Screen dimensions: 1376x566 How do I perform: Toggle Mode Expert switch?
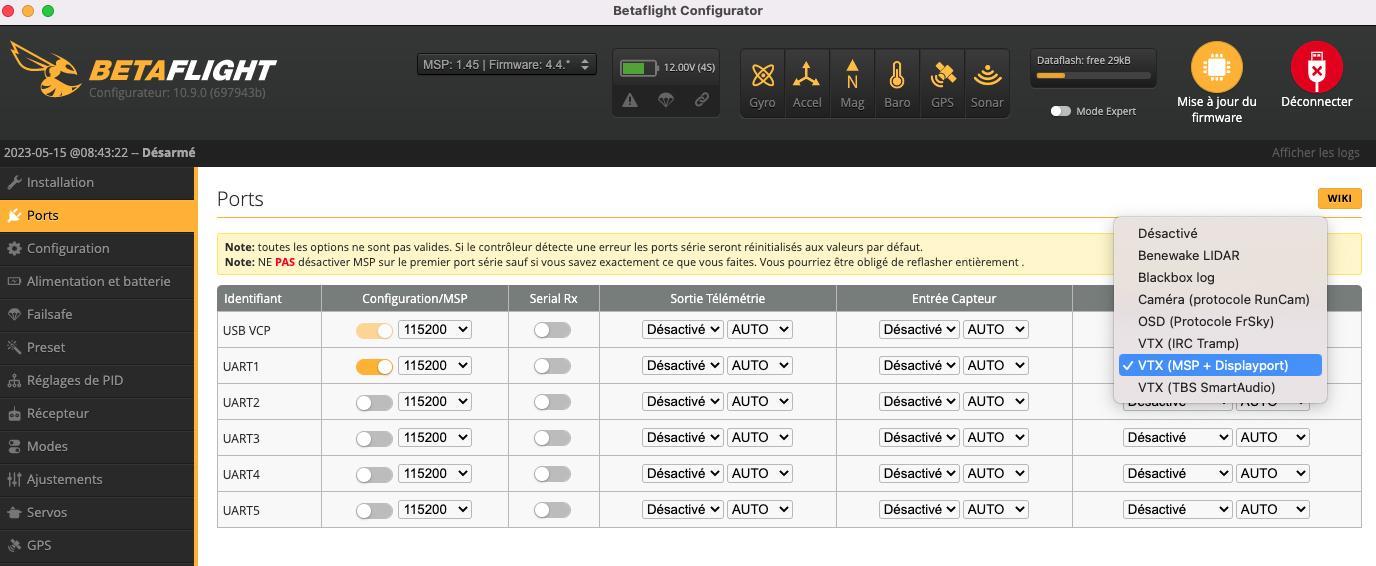[1060, 111]
